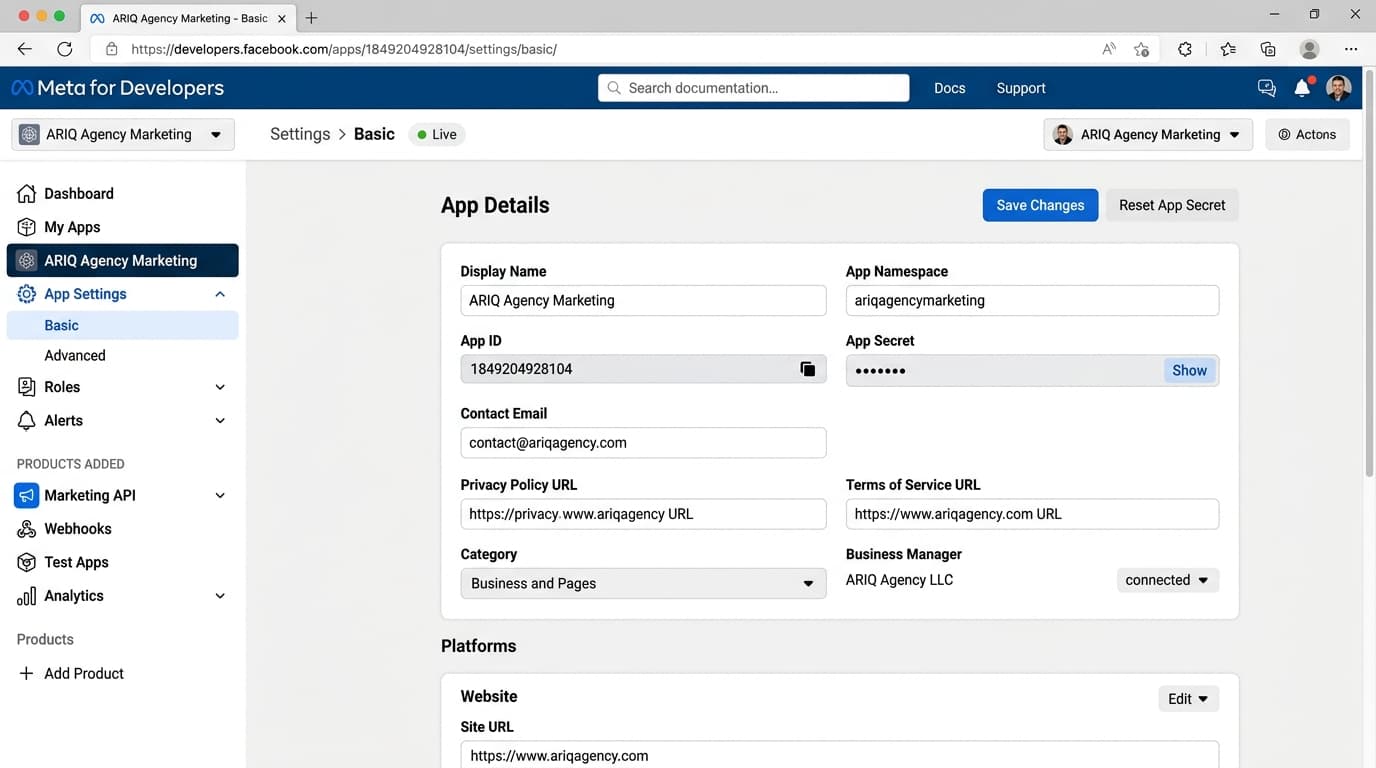Click the Search documentation field
The image size is (1376, 768).
coord(754,88)
